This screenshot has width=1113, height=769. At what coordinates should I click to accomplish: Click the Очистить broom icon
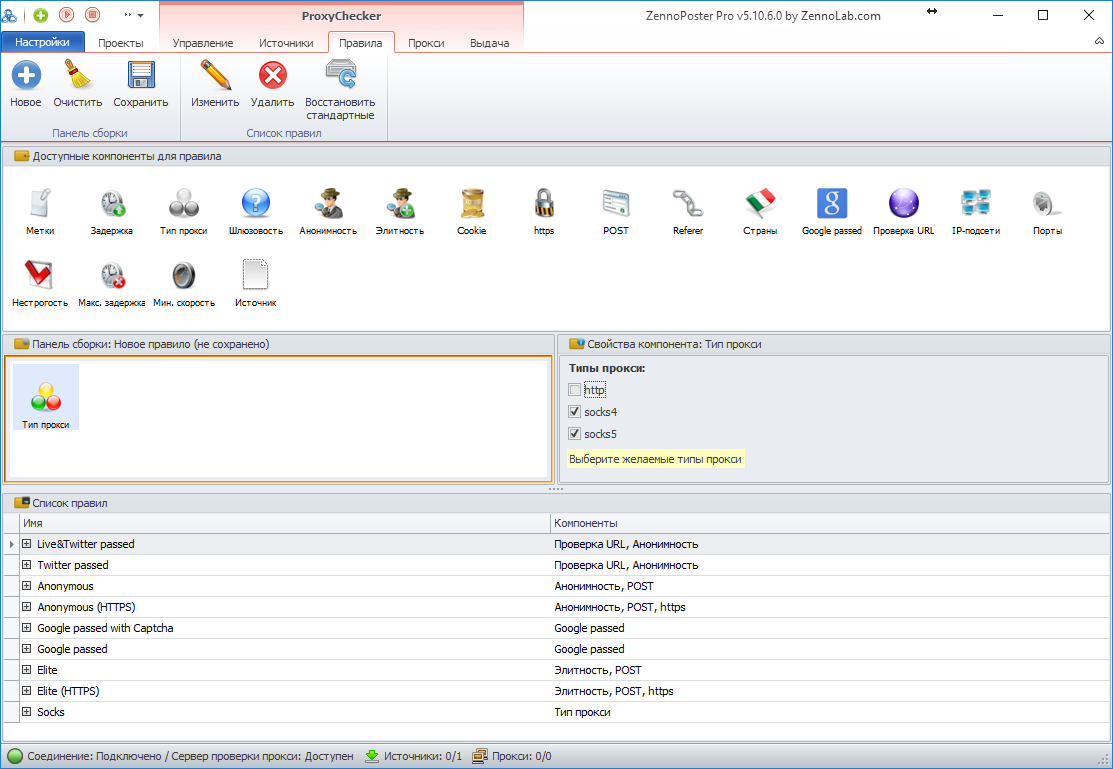coord(77,75)
